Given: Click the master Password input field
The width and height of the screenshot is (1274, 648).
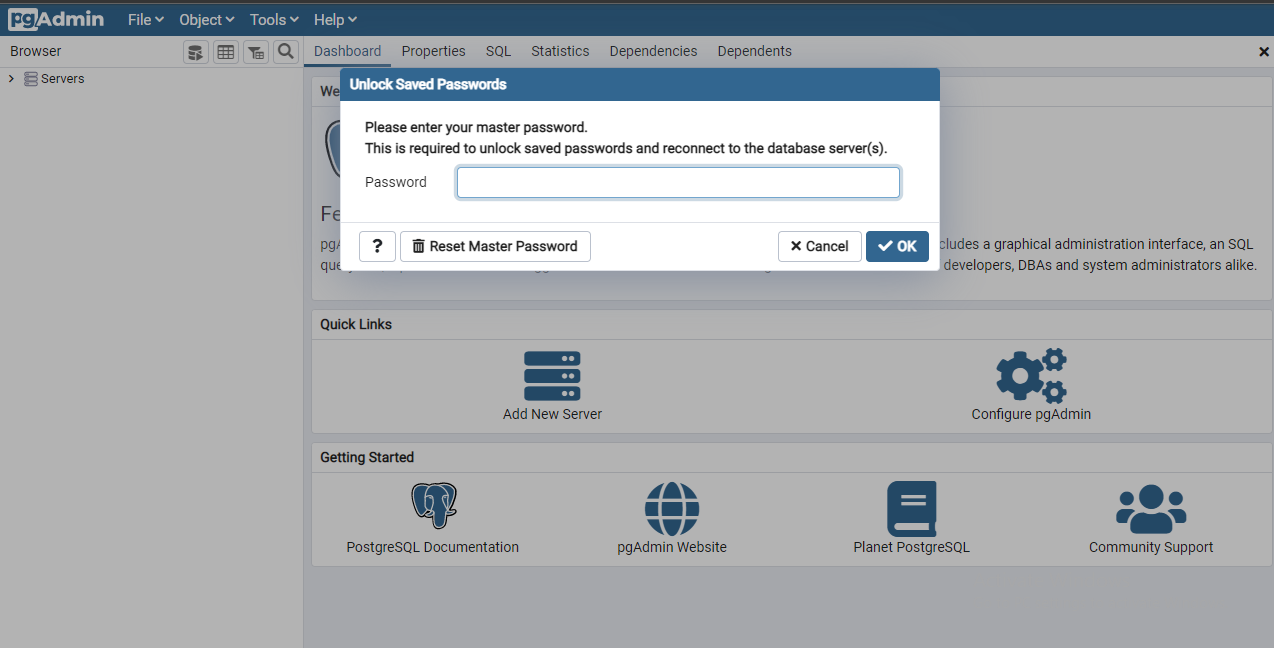Looking at the screenshot, I should 678,182.
